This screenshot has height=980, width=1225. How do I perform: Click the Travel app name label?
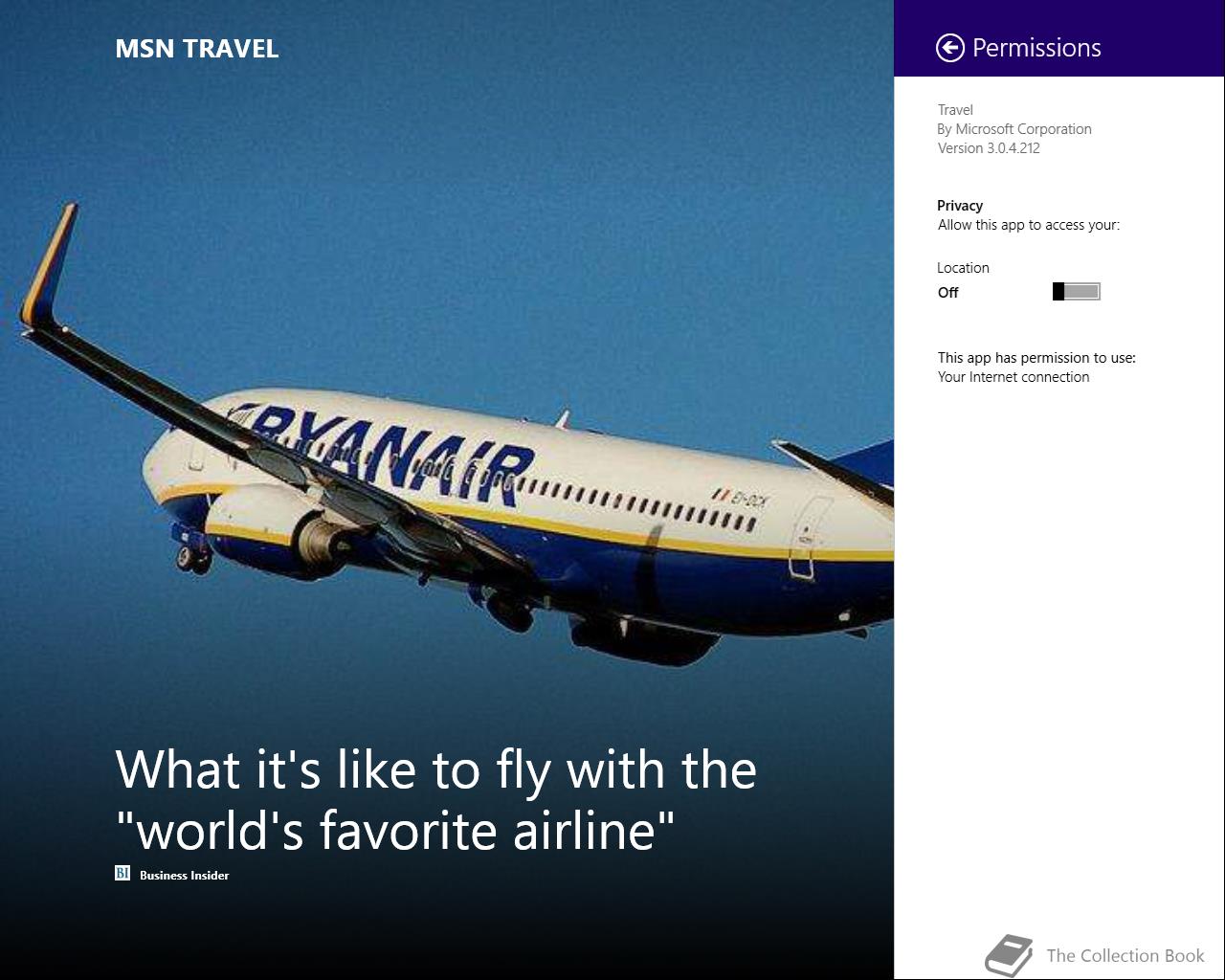pyautogui.click(x=955, y=110)
